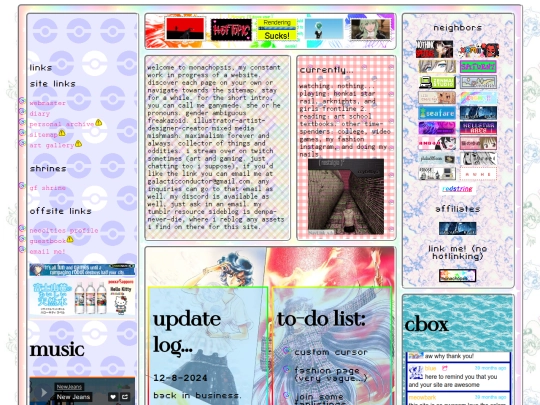Click the Rendering Sucks! stamp
The height and width of the screenshot is (405, 540).
277,30
